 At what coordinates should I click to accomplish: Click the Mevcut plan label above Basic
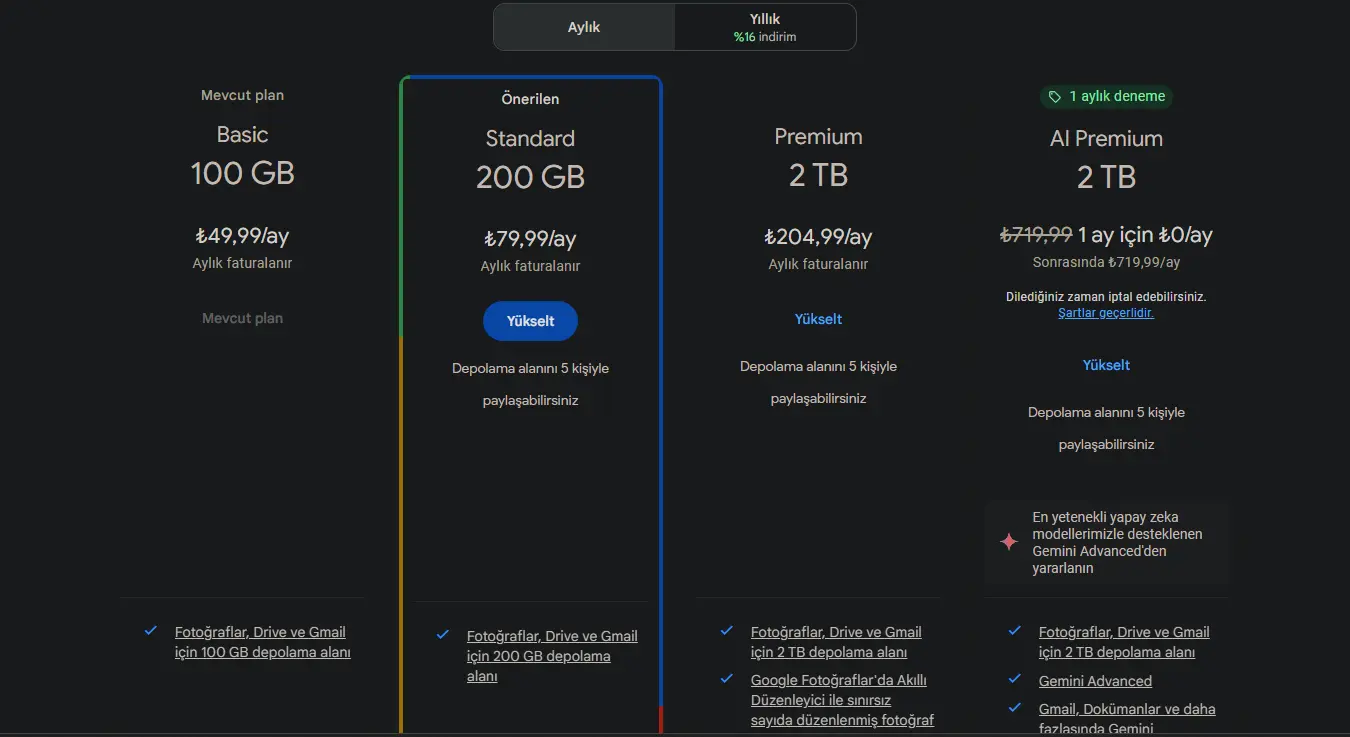point(242,95)
